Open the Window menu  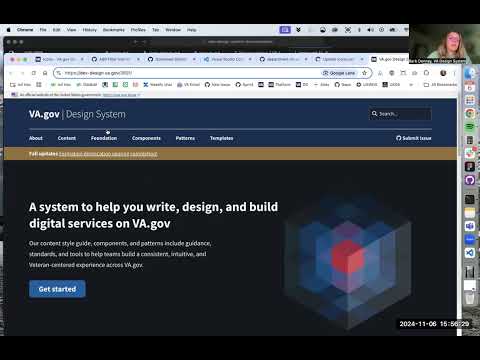(x=173, y=30)
